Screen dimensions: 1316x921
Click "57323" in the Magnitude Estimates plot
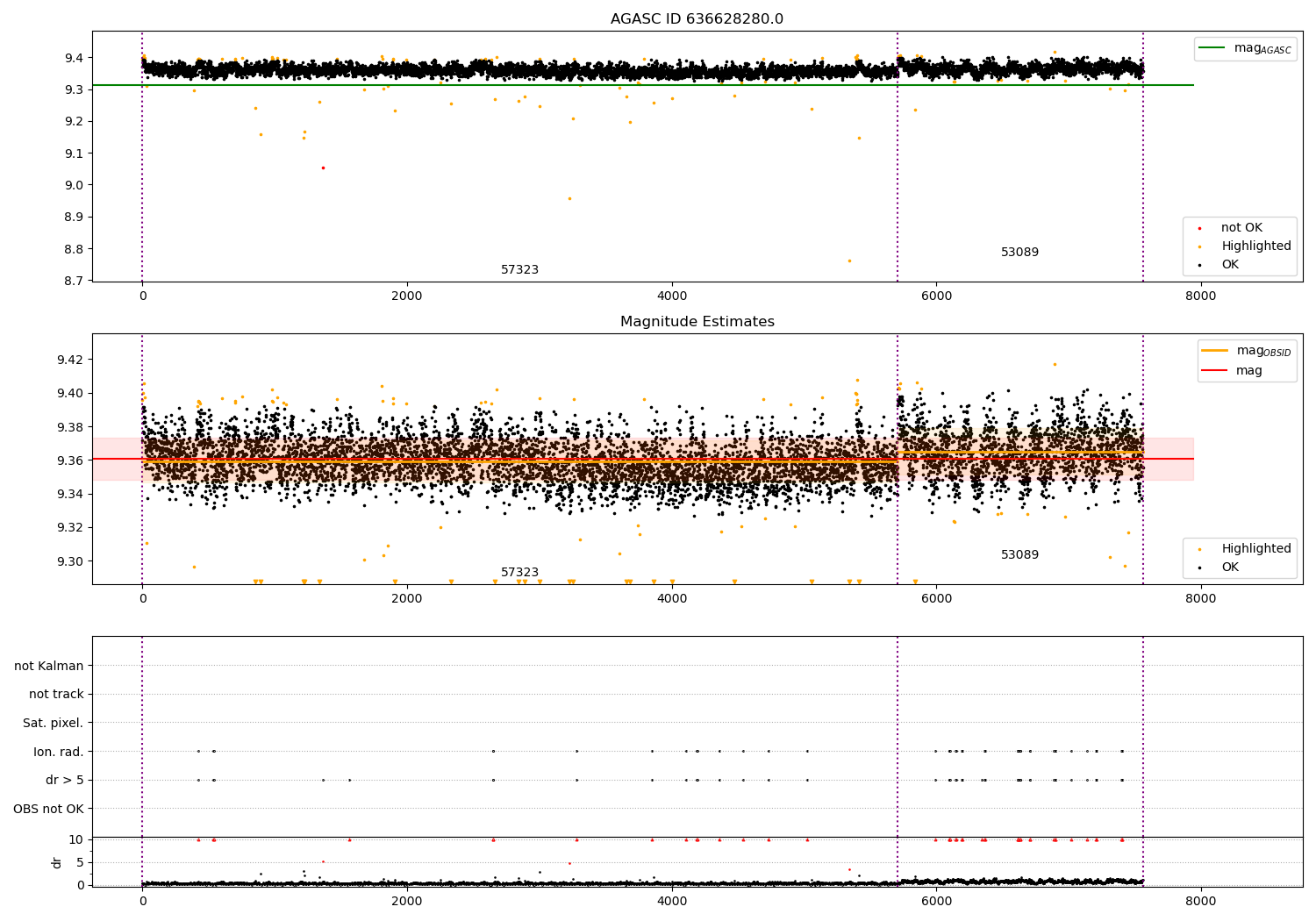[519, 573]
